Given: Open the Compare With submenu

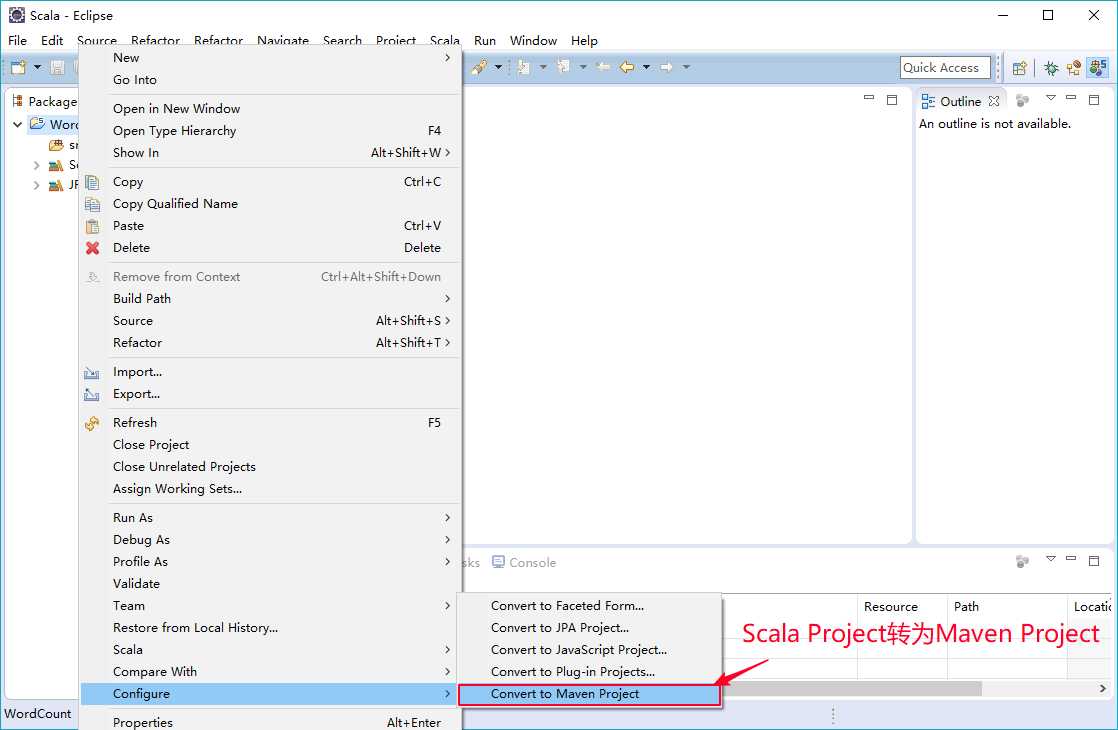Looking at the screenshot, I should [271, 672].
